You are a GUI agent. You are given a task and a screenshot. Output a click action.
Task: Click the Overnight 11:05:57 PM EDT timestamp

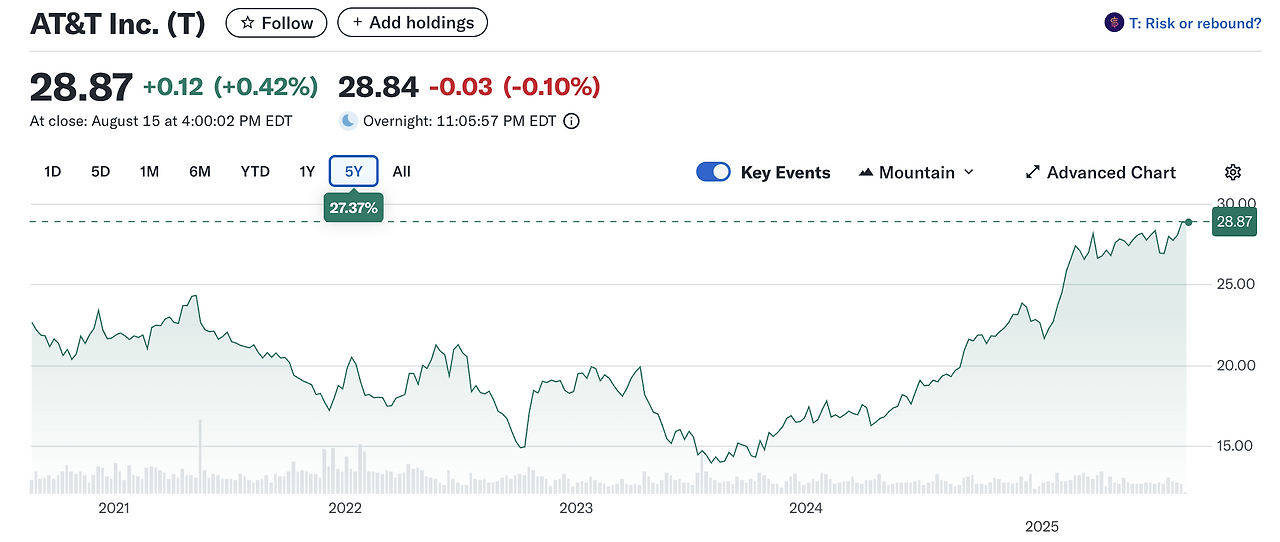(459, 121)
